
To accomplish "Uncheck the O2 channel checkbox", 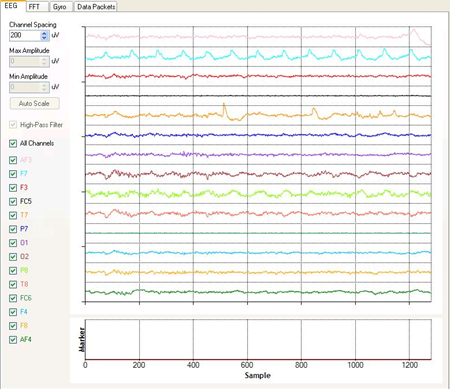I will tap(13, 257).
